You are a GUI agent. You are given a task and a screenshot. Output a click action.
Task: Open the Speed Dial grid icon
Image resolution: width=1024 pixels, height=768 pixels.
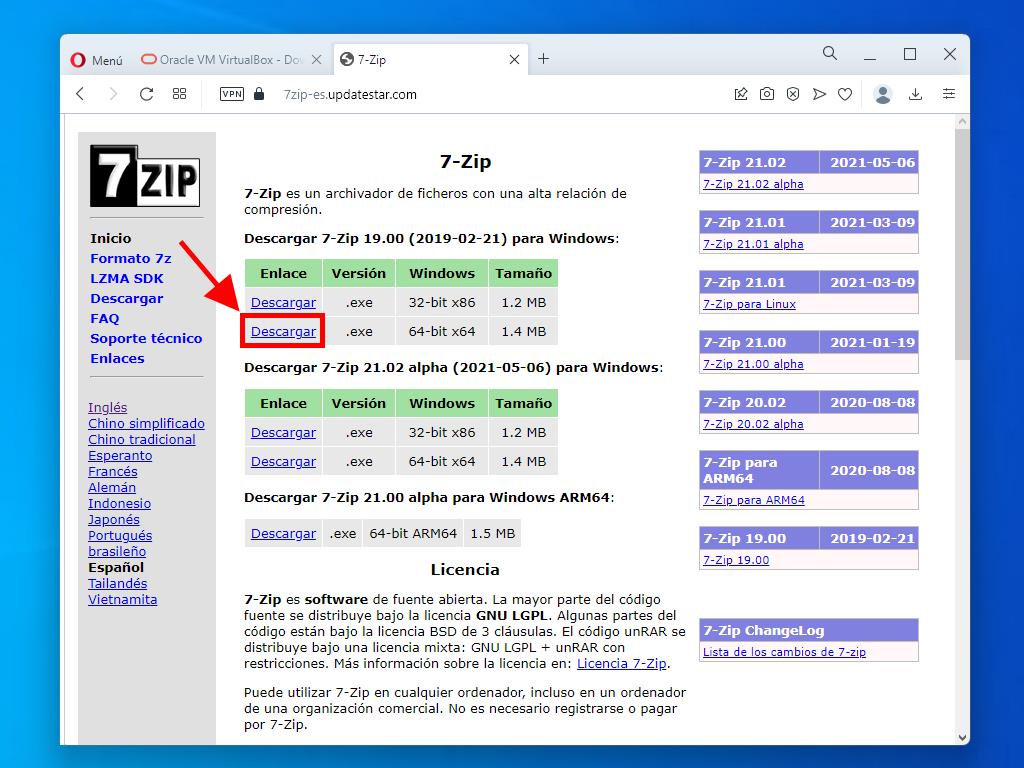[180, 94]
